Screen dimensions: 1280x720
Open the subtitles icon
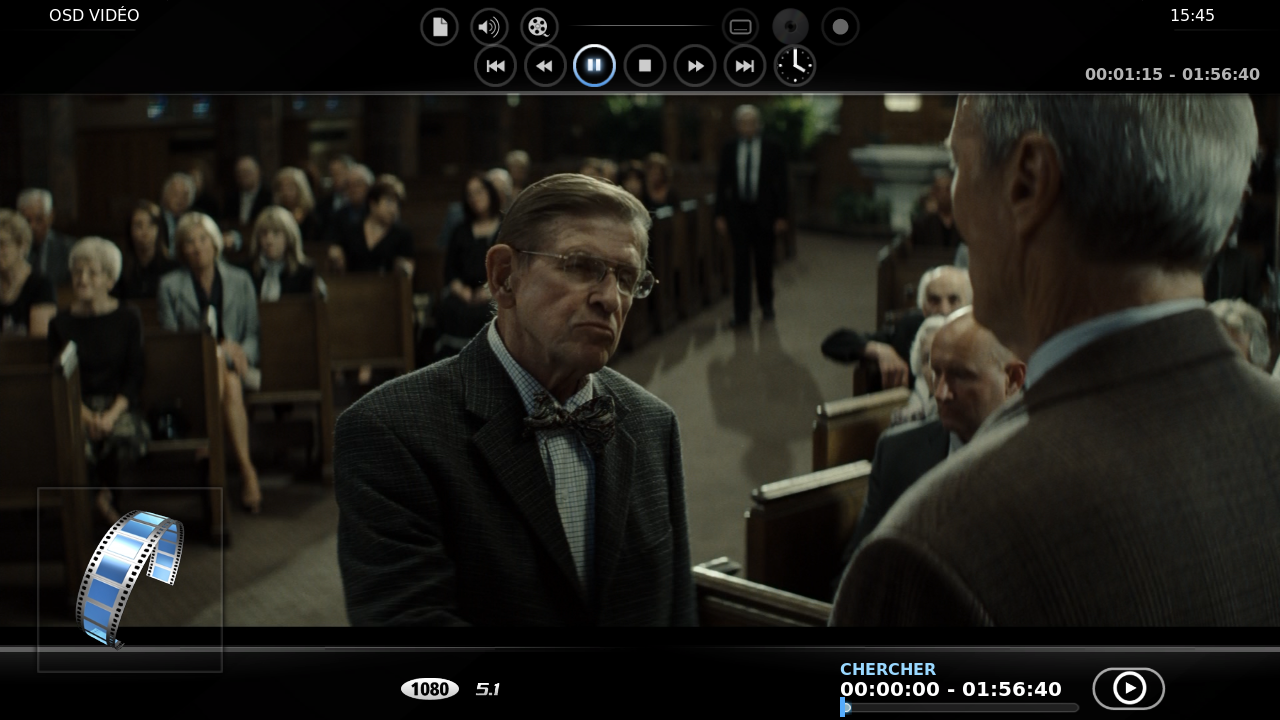click(x=740, y=27)
